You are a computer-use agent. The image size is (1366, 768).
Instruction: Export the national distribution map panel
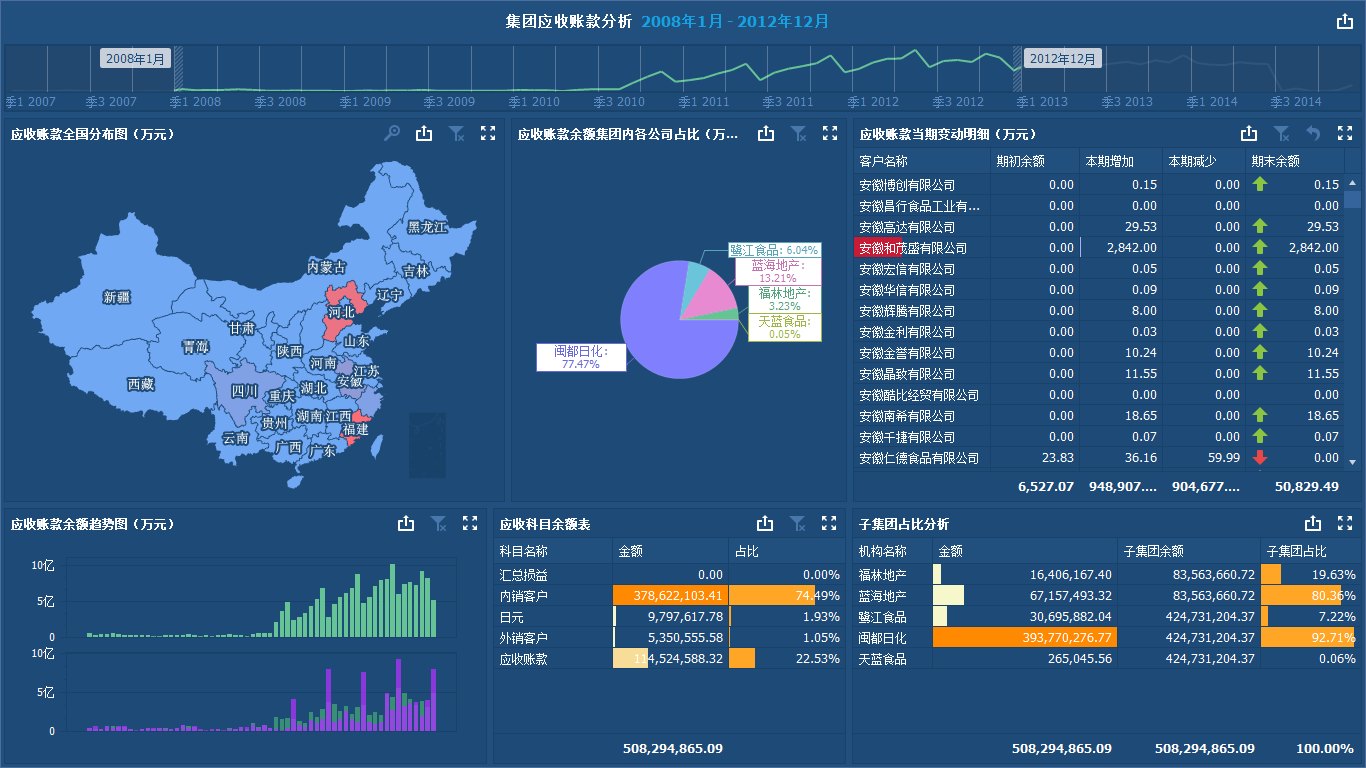[x=424, y=133]
